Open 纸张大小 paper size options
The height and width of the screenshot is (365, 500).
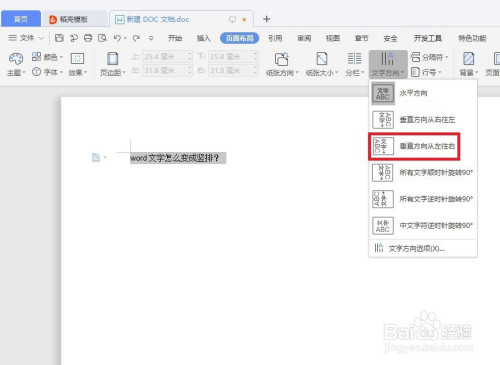coord(322,64)
